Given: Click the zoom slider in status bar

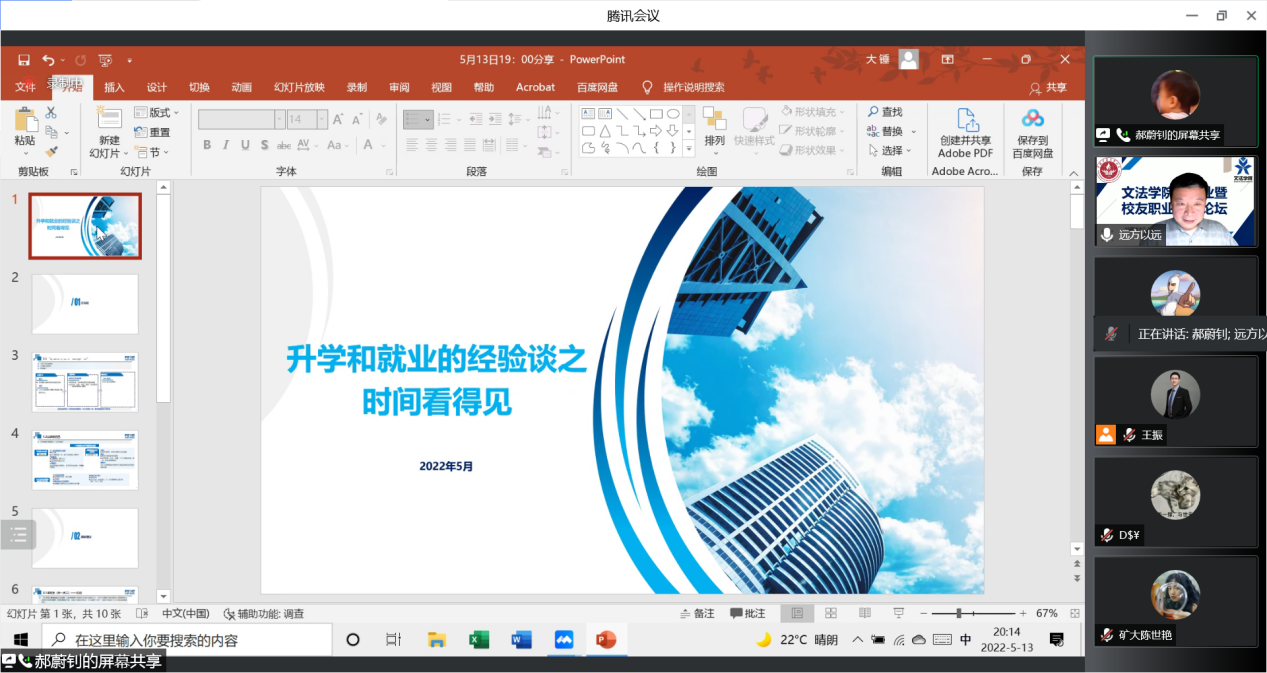Looking at the screenshot, I should click(x=959, y=613).
